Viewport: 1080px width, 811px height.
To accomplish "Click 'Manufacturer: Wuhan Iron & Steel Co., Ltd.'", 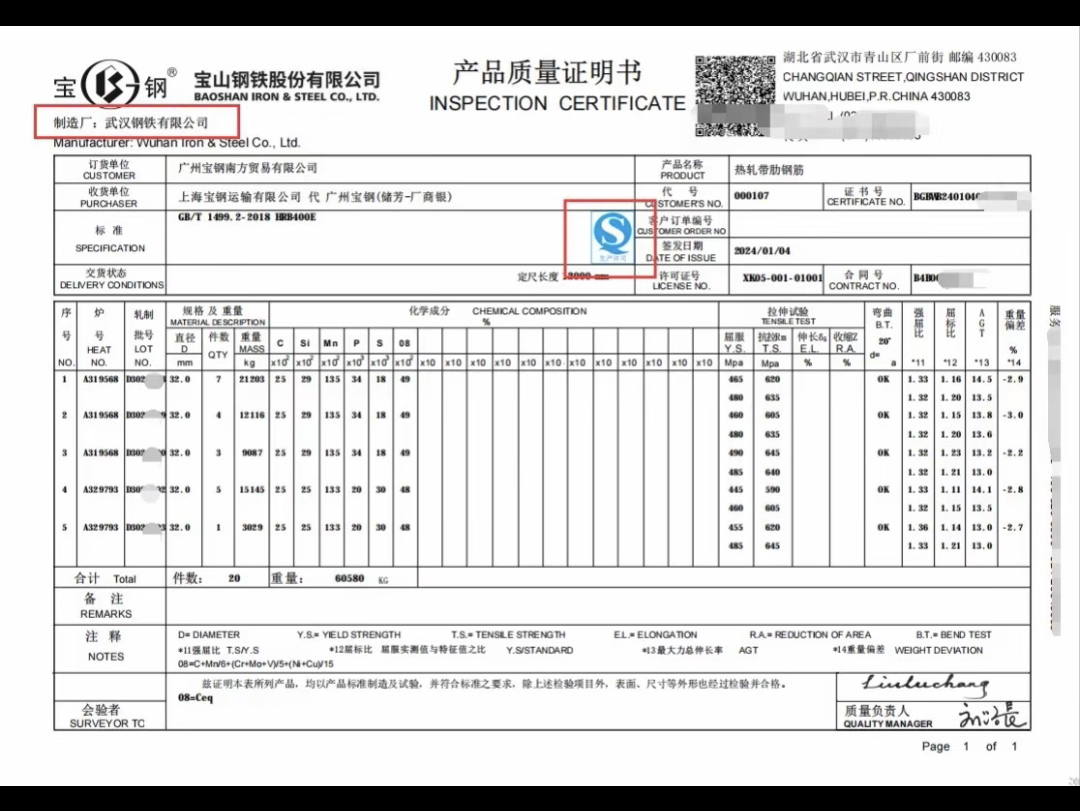I will [x=177, y=143].
